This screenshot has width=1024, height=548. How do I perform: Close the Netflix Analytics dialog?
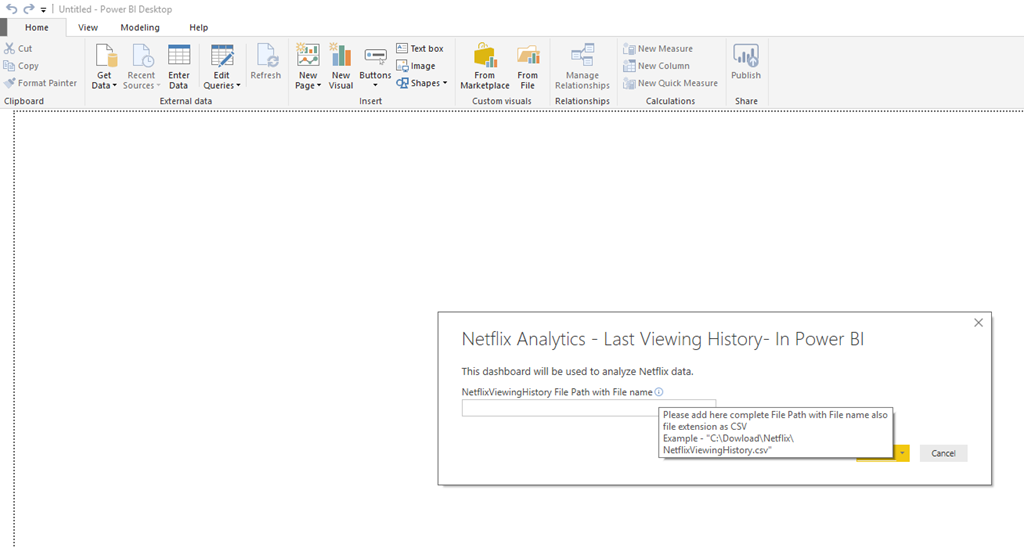point(978,323)
